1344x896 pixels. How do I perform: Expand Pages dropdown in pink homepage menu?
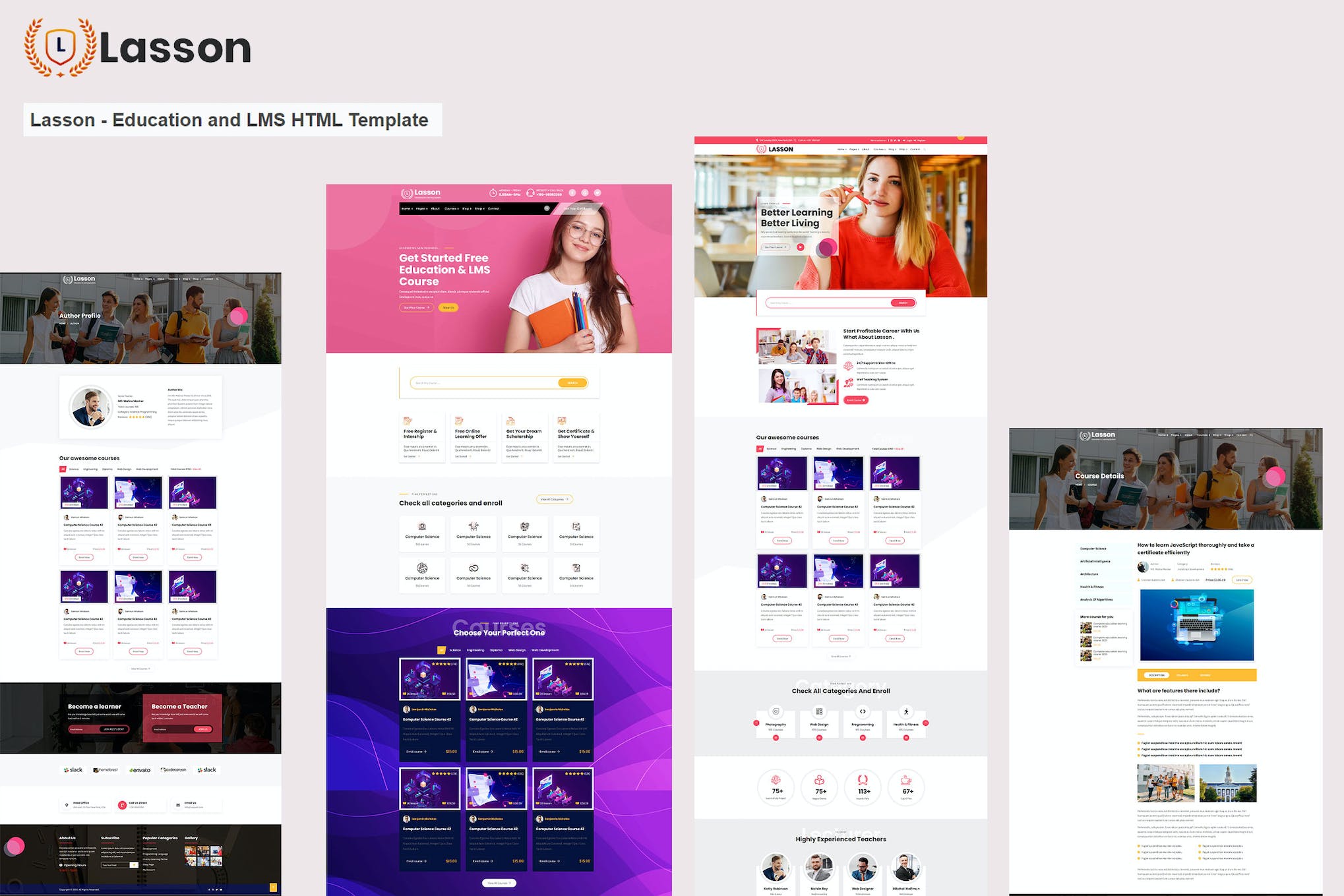pyautogui.click(x=420, y=208)
